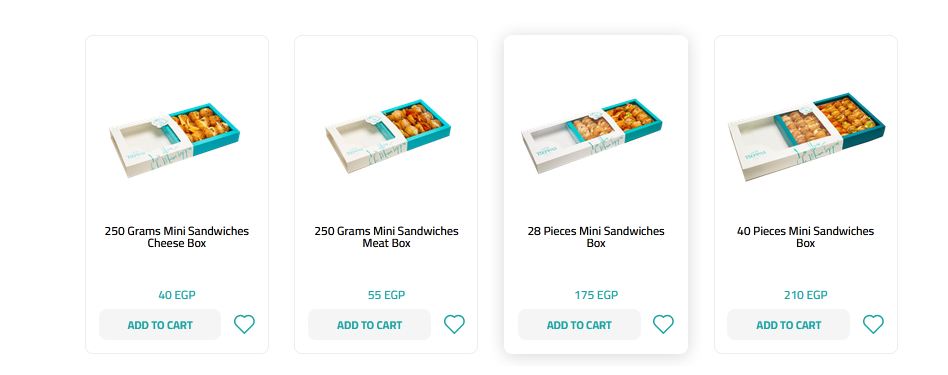Open 40 Pieces Mini Sandwiches Box title link
Viewport: 948px width, 375px height.
pos(805,237)
